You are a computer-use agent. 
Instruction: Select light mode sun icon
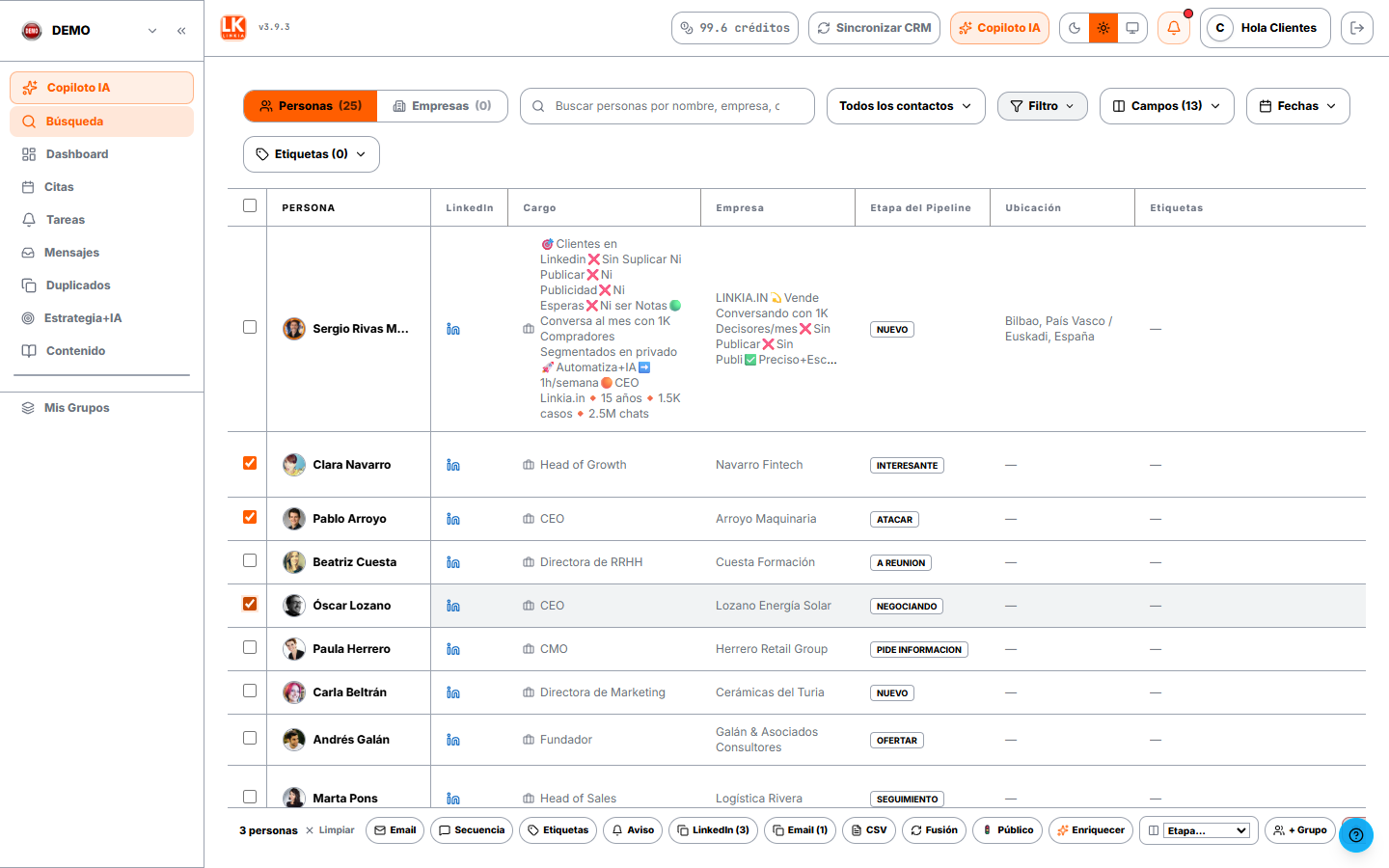point(1103,28)
